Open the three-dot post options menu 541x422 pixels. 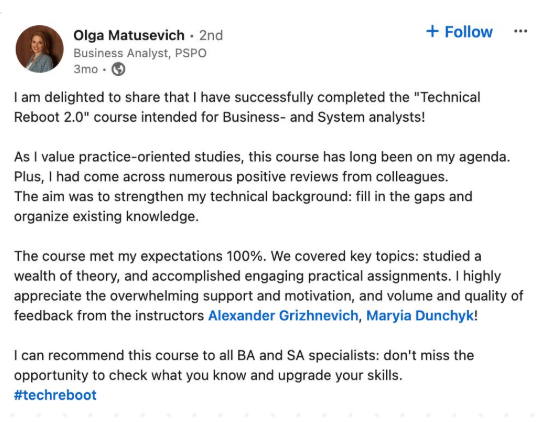pos(520,31)
